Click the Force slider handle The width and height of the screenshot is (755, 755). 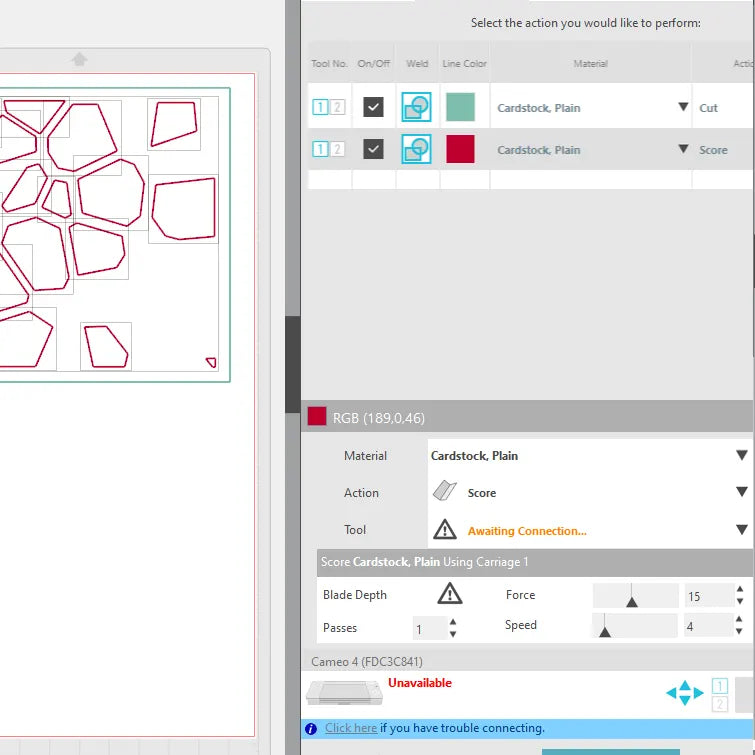(632, 600)
